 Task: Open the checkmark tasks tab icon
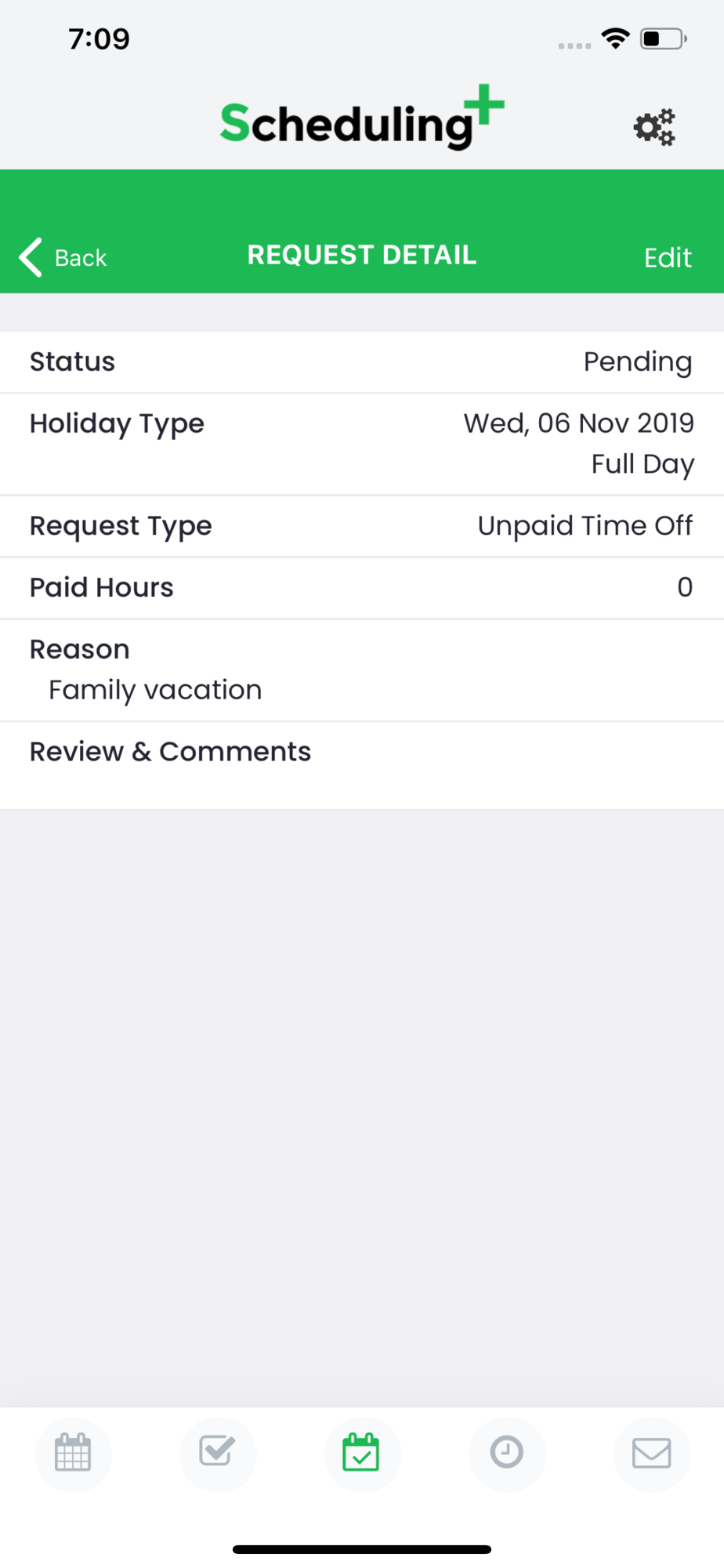click(x=217, y=1451)
